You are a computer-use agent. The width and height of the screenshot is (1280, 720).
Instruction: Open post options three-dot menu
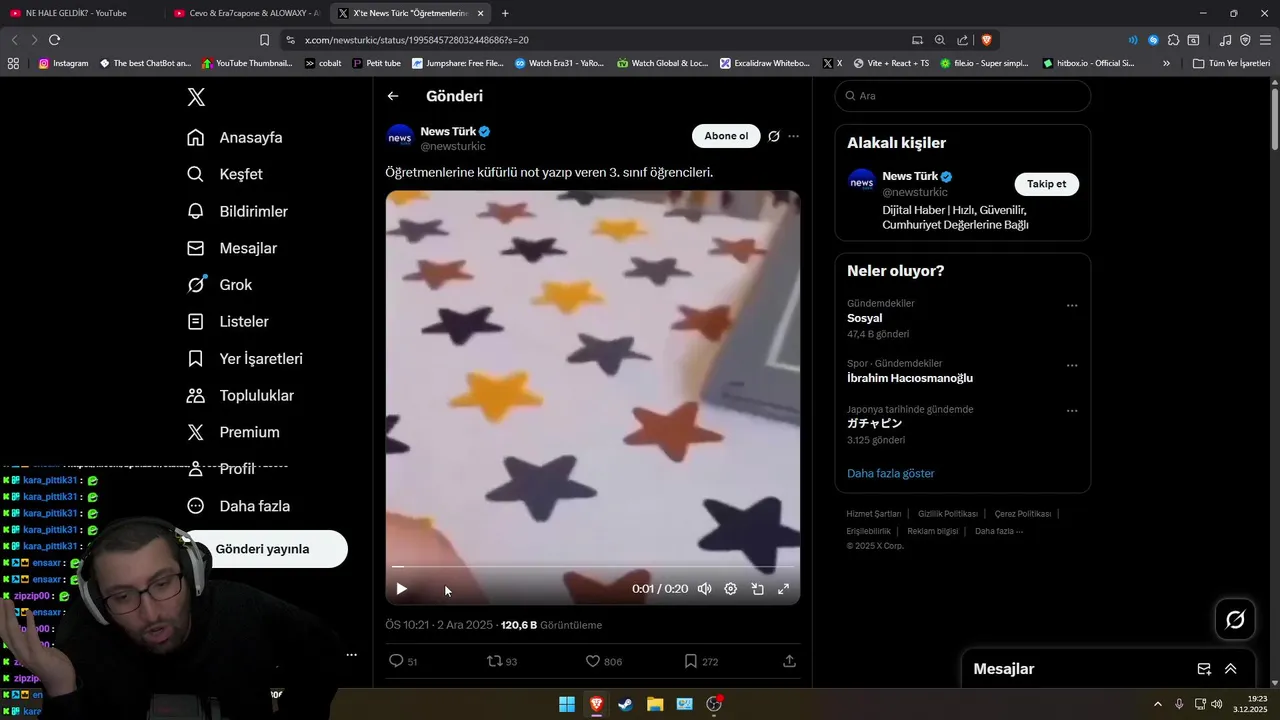coord(793,136)
